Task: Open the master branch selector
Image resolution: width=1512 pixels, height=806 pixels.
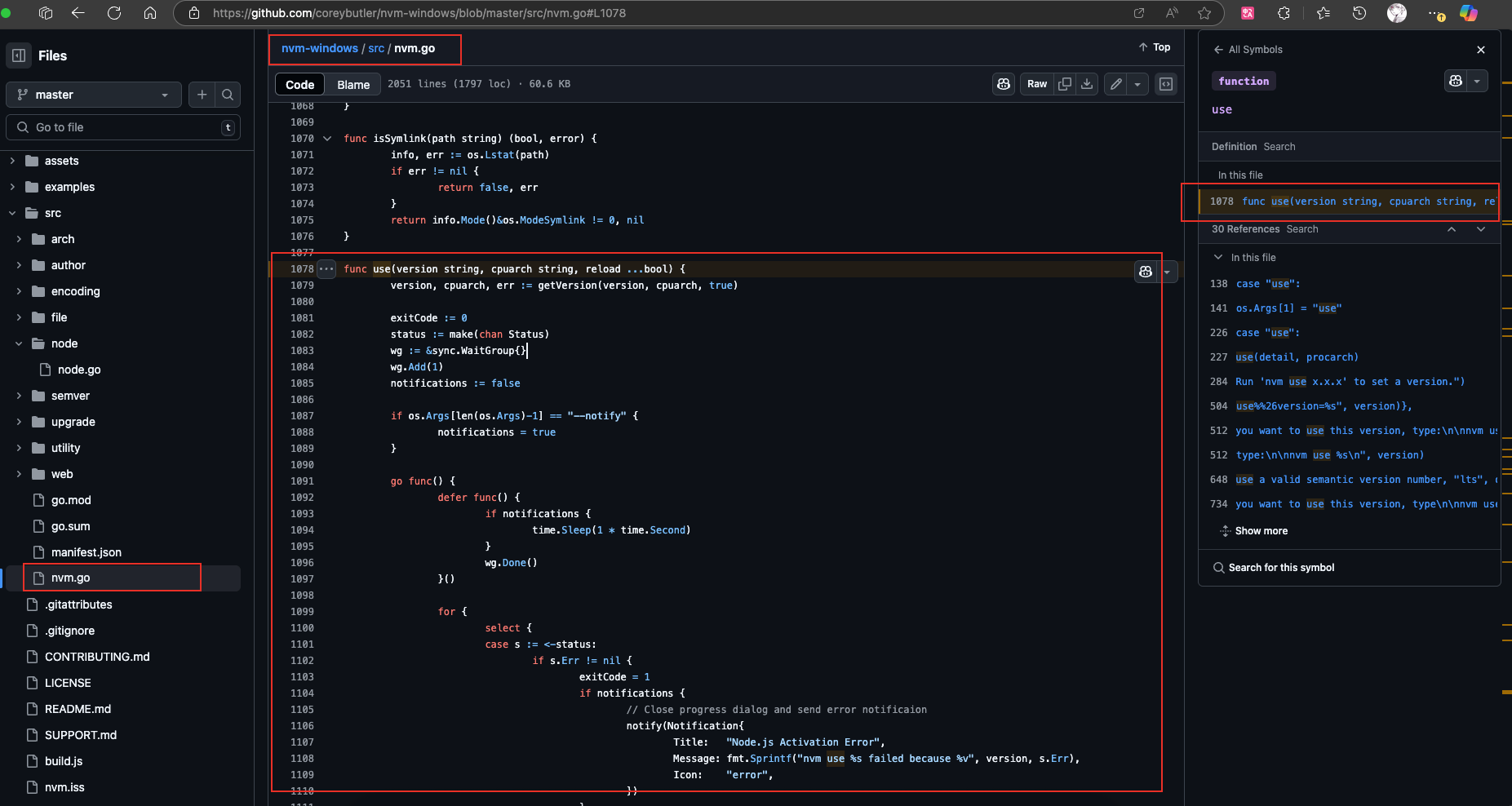Action: point(92,95)
